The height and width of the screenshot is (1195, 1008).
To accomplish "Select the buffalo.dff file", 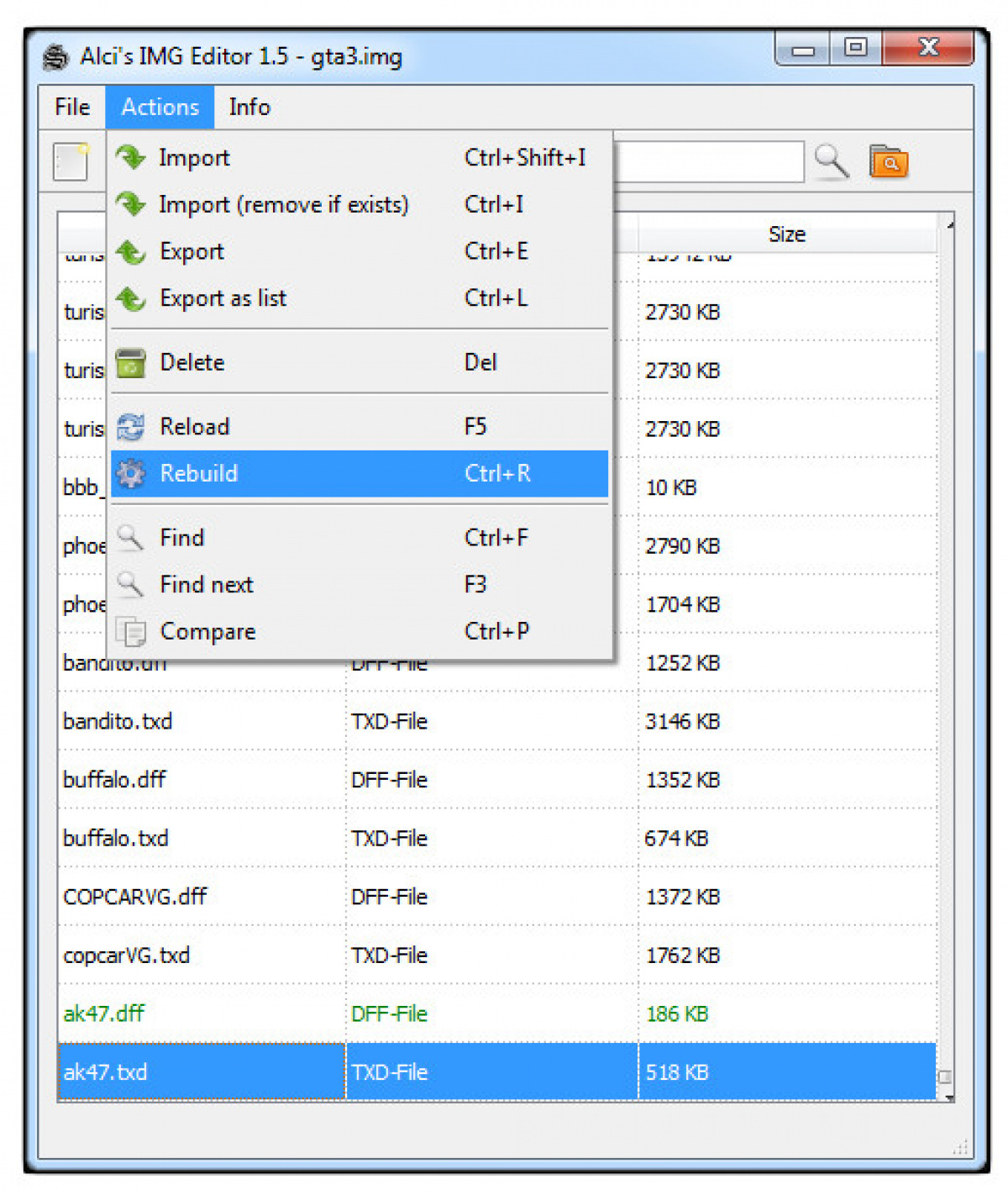I will point(496,780).
